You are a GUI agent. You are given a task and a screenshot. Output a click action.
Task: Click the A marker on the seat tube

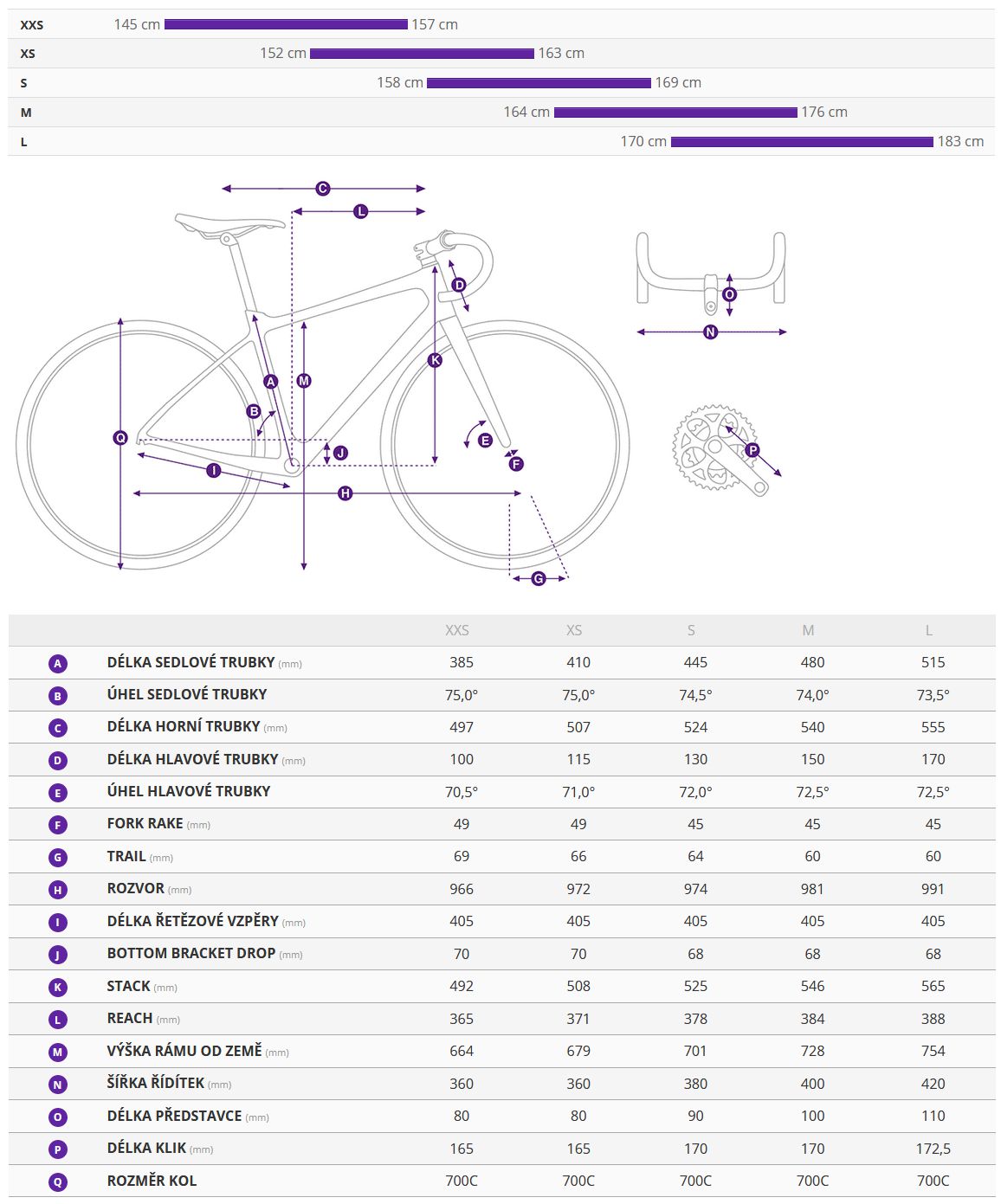click(271, 382)
